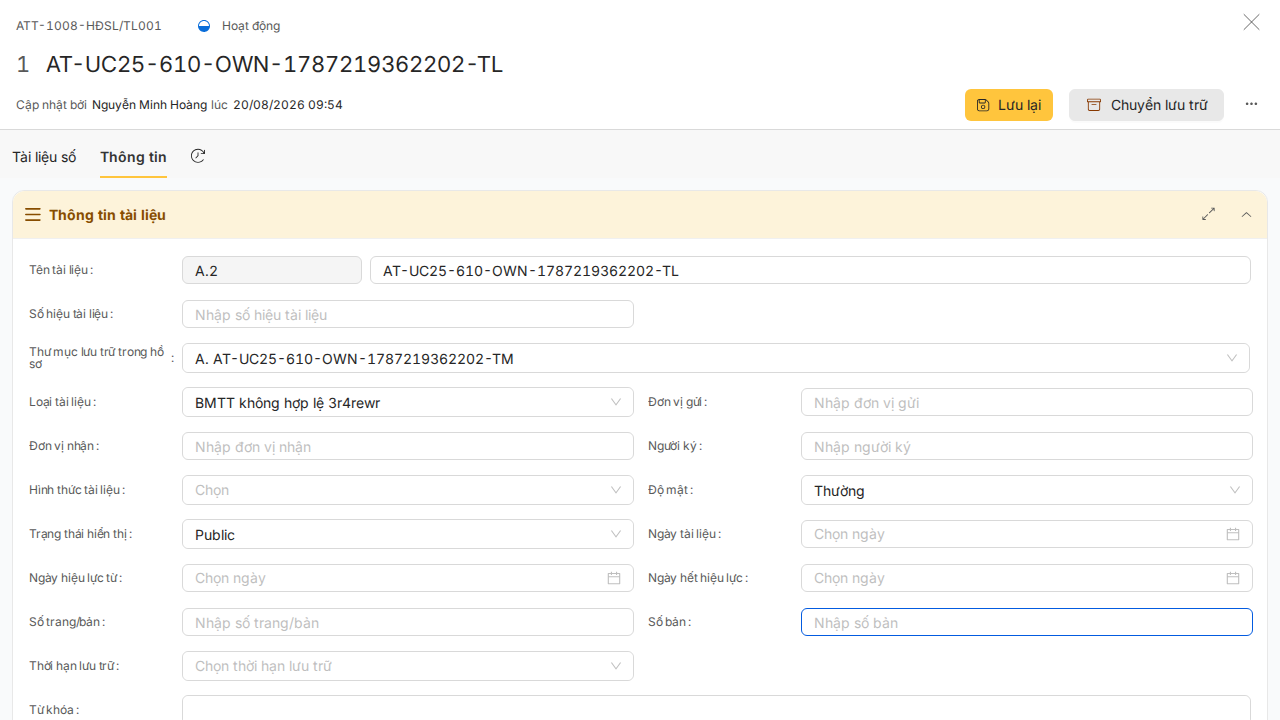Click the hamburger icon beside Thông tin tài liệu

pyautogui.click(x=33, y=215)
